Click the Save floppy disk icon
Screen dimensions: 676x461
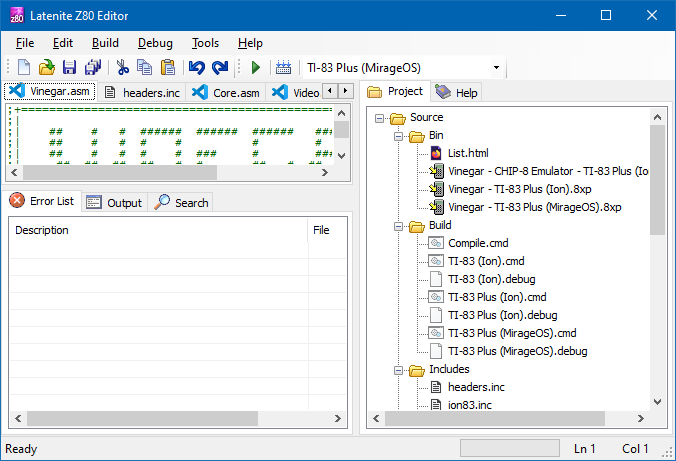coord(69,68)
